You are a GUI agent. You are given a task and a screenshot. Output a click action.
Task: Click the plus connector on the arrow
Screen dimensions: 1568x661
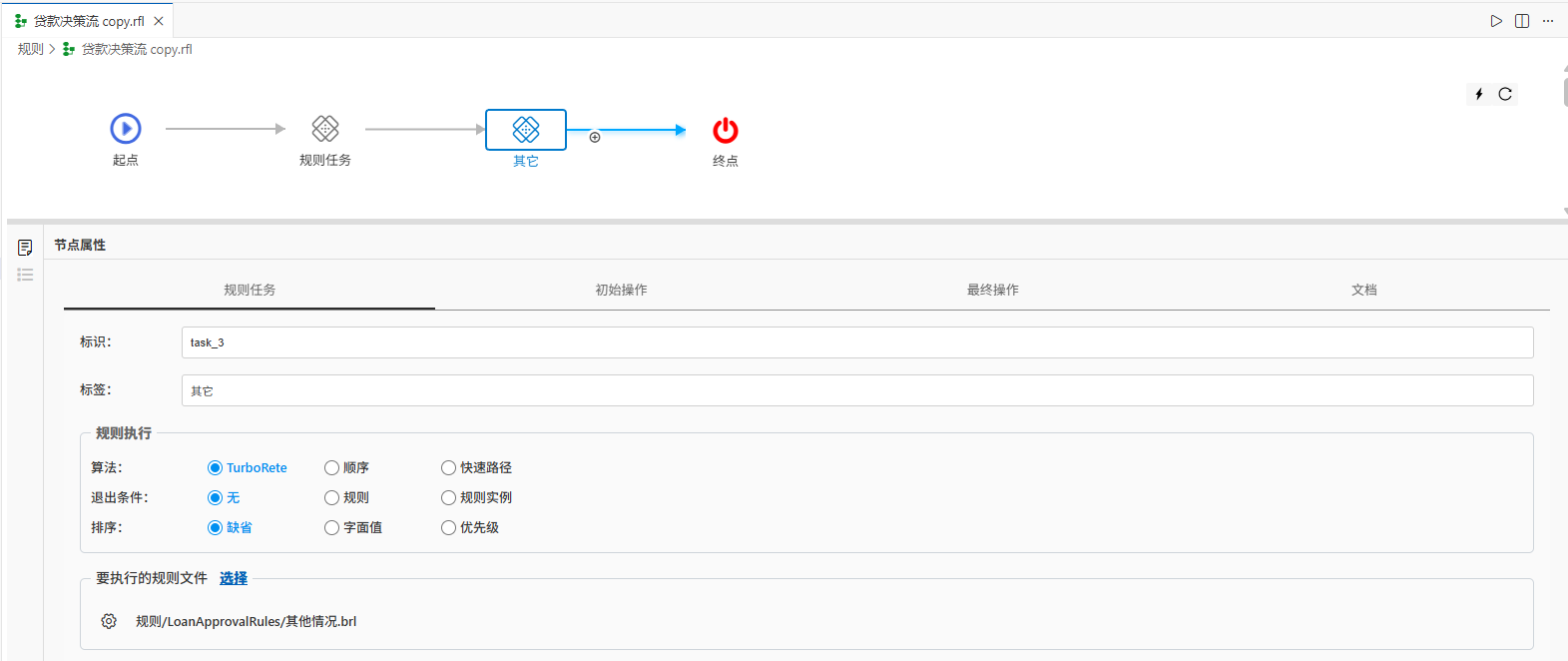[595, 138]
